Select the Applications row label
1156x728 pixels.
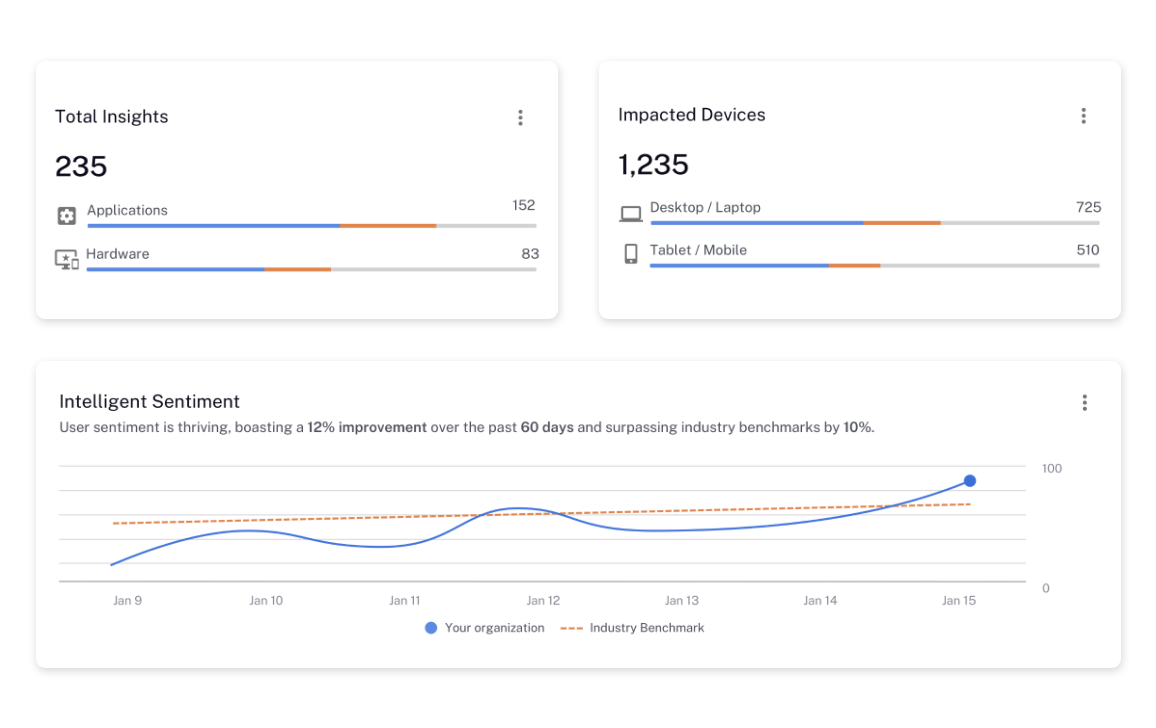pos(127,210)
